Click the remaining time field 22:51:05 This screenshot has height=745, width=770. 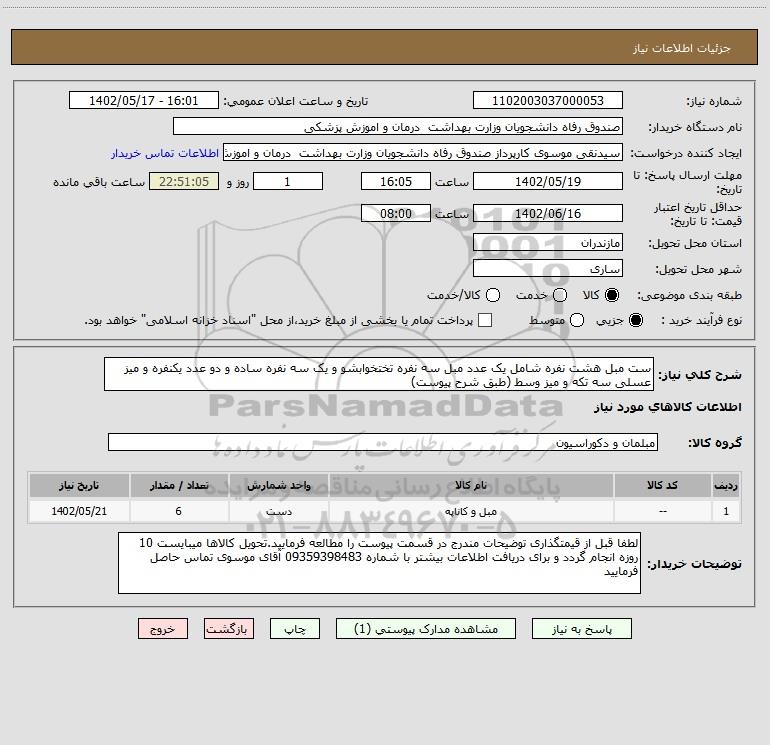[x=184, y=181]
